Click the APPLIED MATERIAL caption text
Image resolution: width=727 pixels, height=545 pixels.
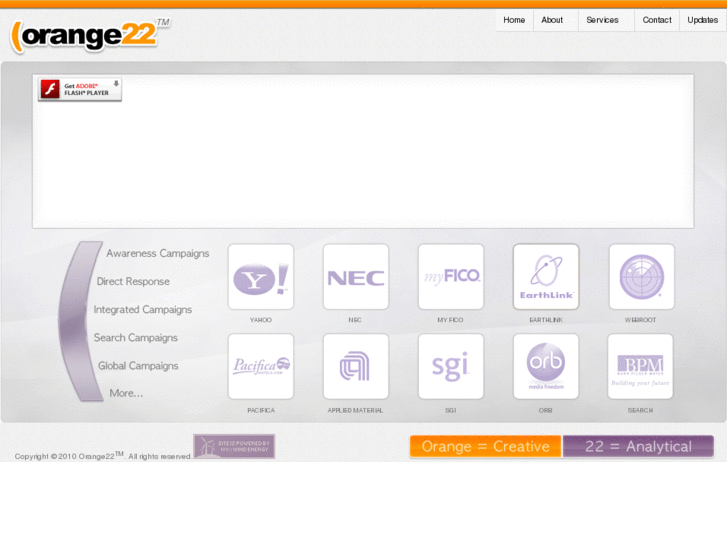point(355,410)
